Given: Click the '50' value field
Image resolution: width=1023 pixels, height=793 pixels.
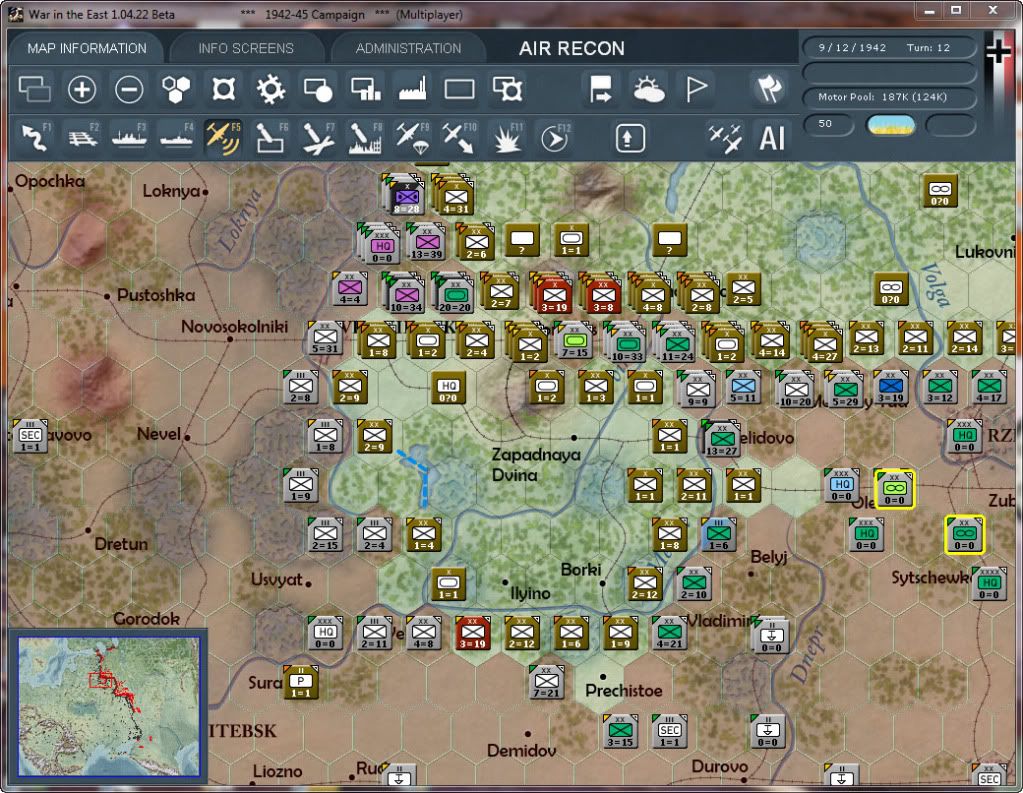Looking at the screenshot, I should coord(829,124).
